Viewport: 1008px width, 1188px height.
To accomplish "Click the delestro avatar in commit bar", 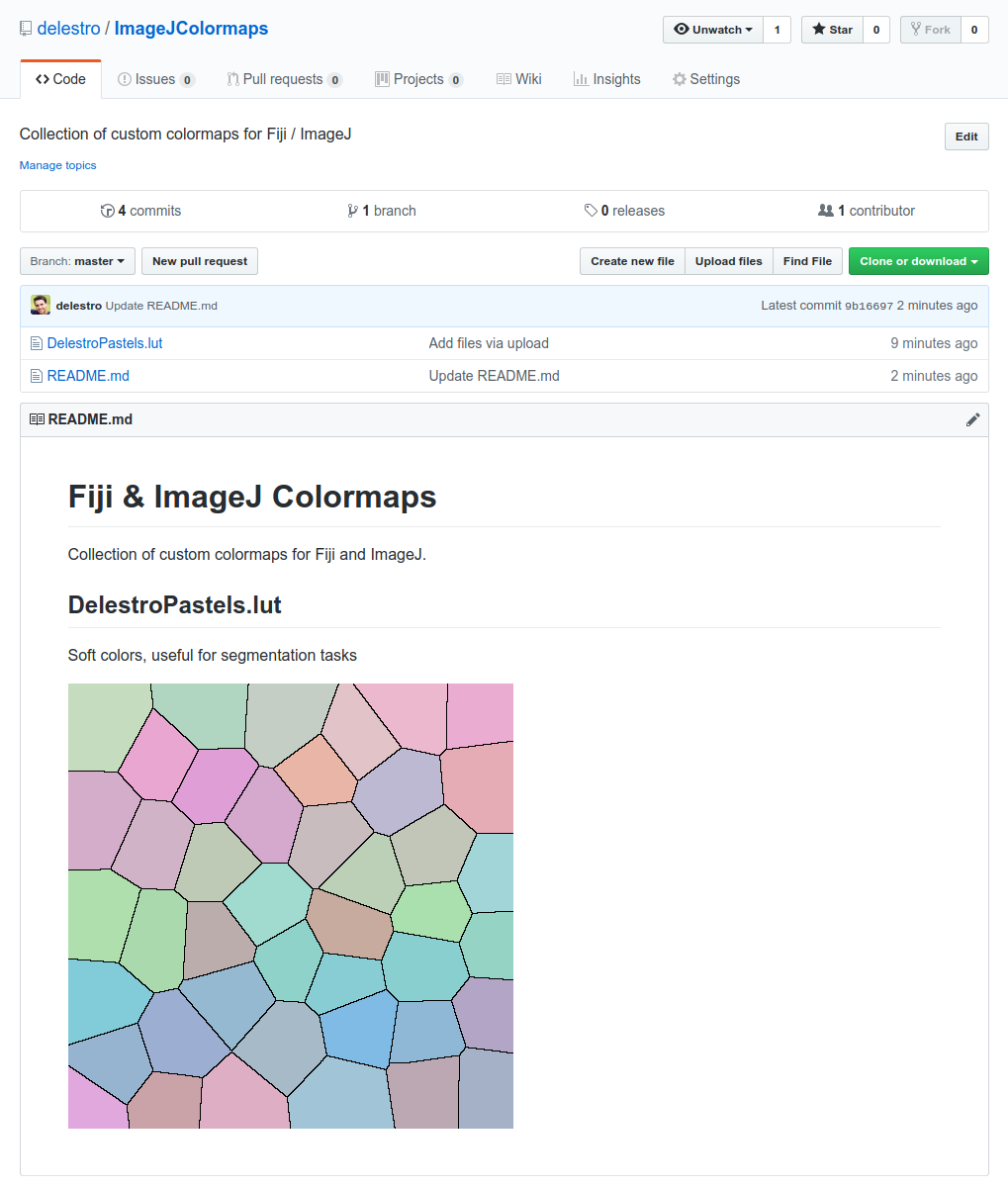I will [x=41, y=305].
